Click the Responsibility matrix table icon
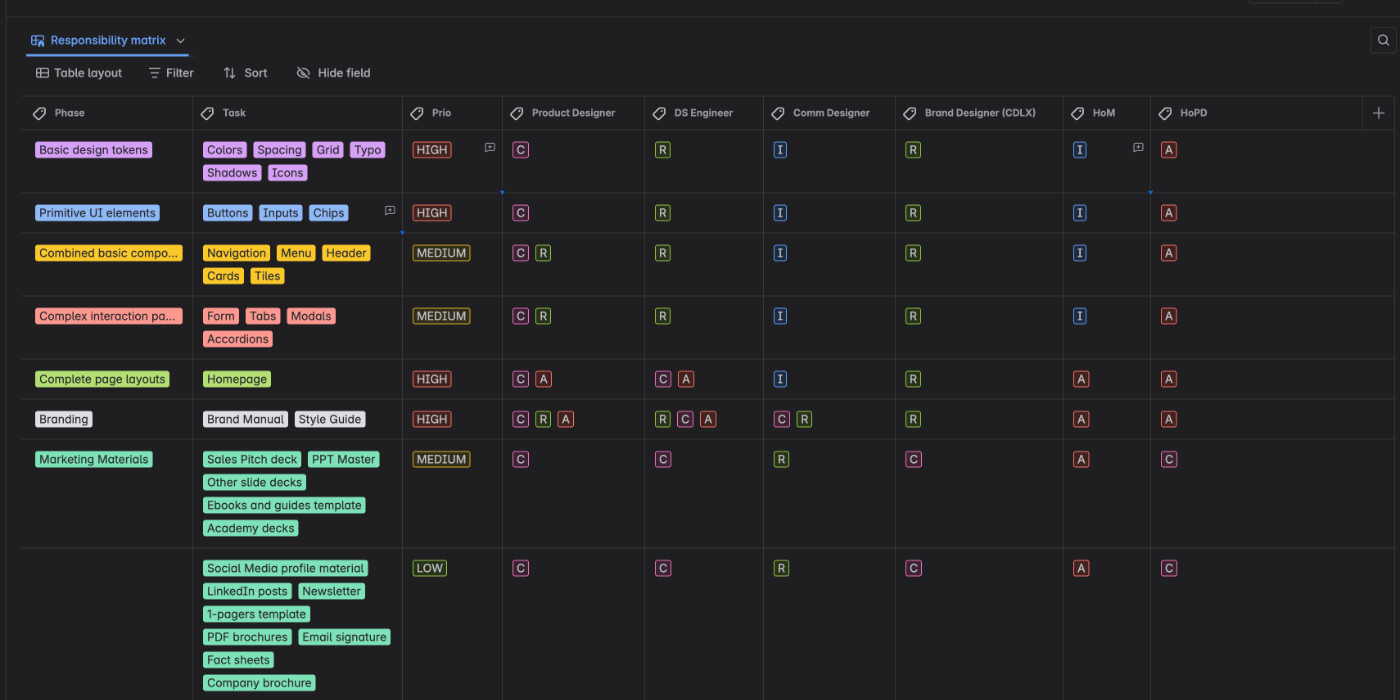This screenshot has width=1400, height=700. (38, 41)
